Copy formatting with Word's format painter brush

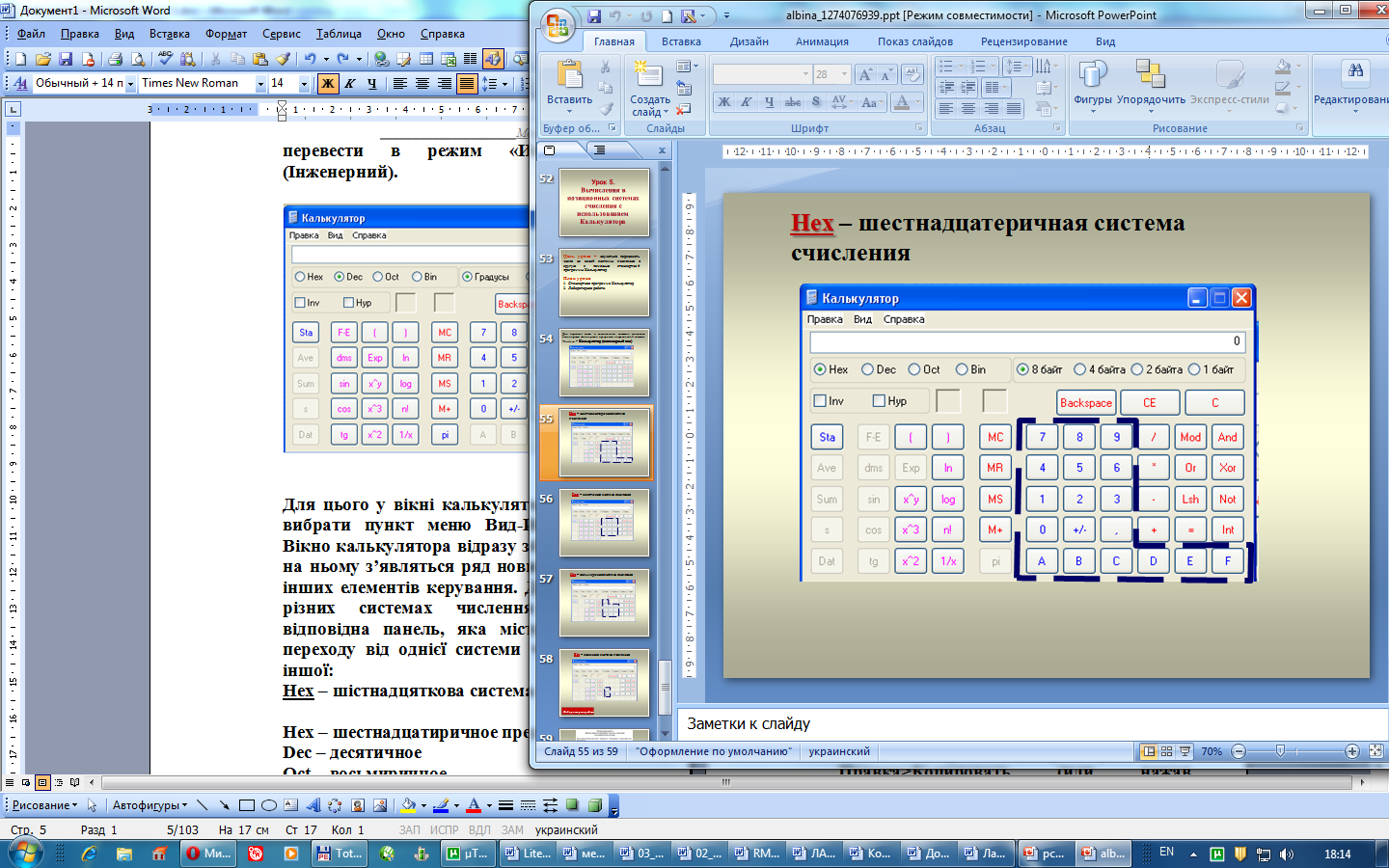coord(283,59)
